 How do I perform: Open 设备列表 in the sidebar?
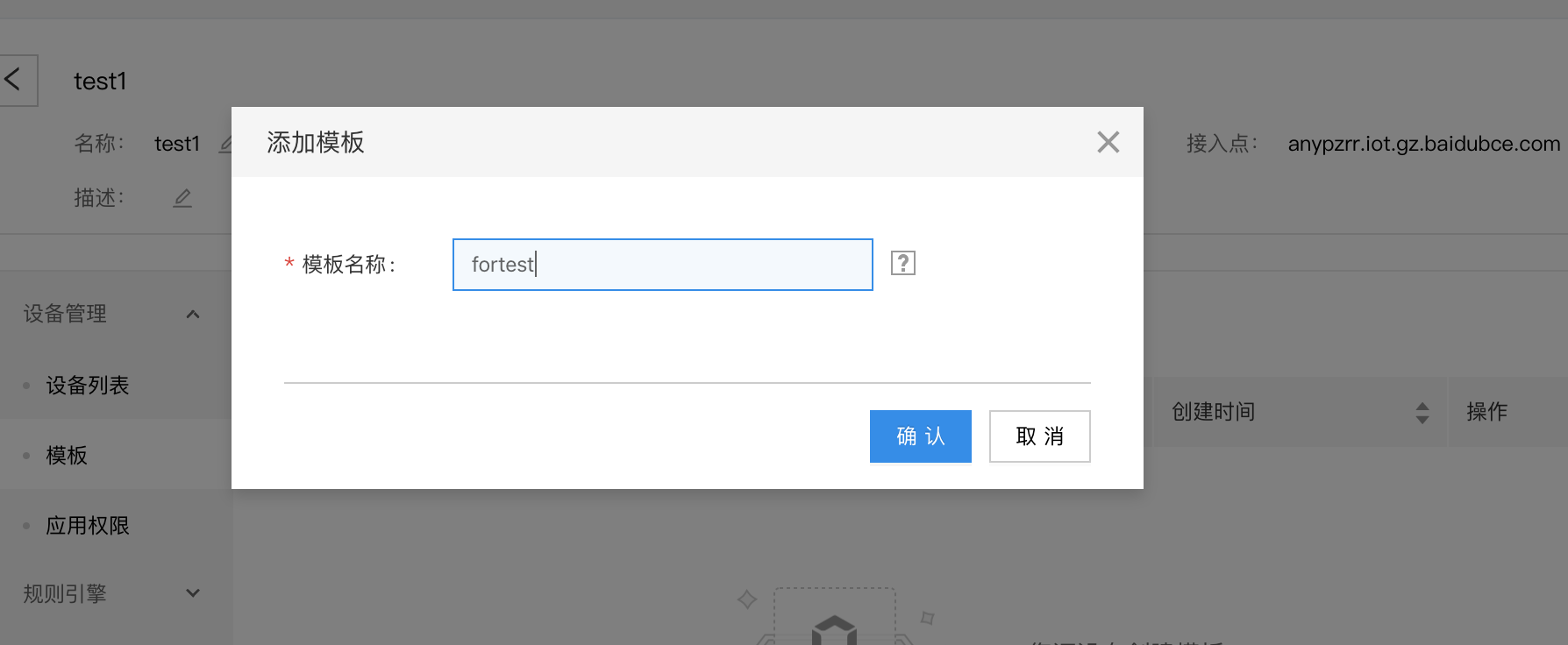tap(88, 385)
